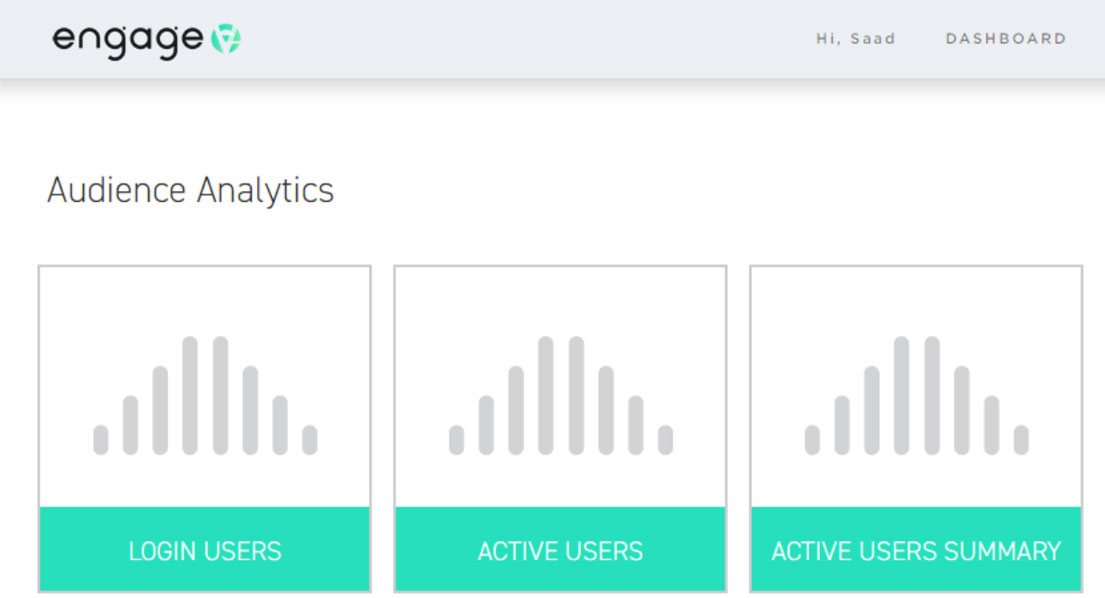Open the DASHBOARD menu item

(1006, 39)
